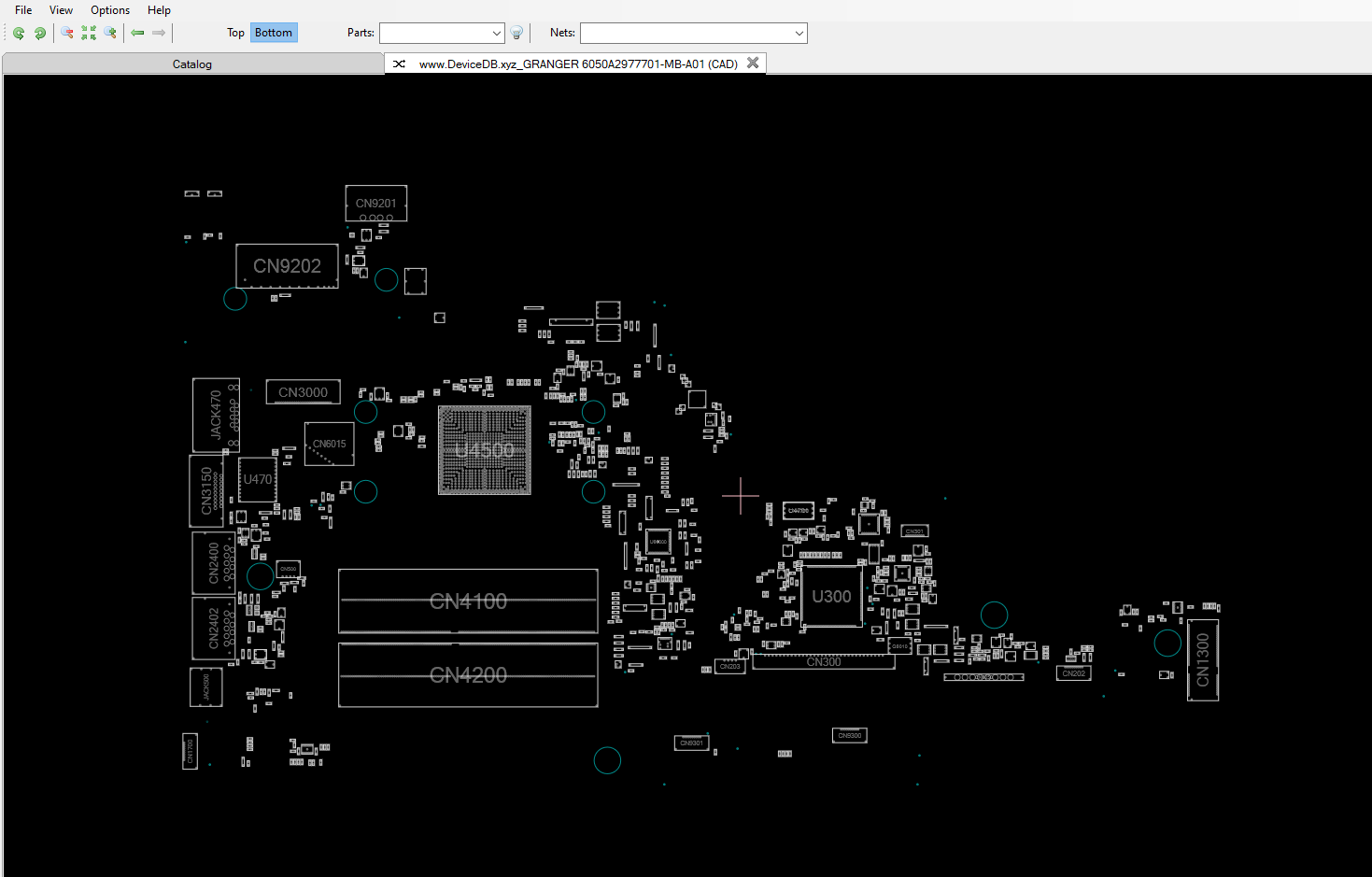Click the zoom out magnifier icon

point(67,33)
